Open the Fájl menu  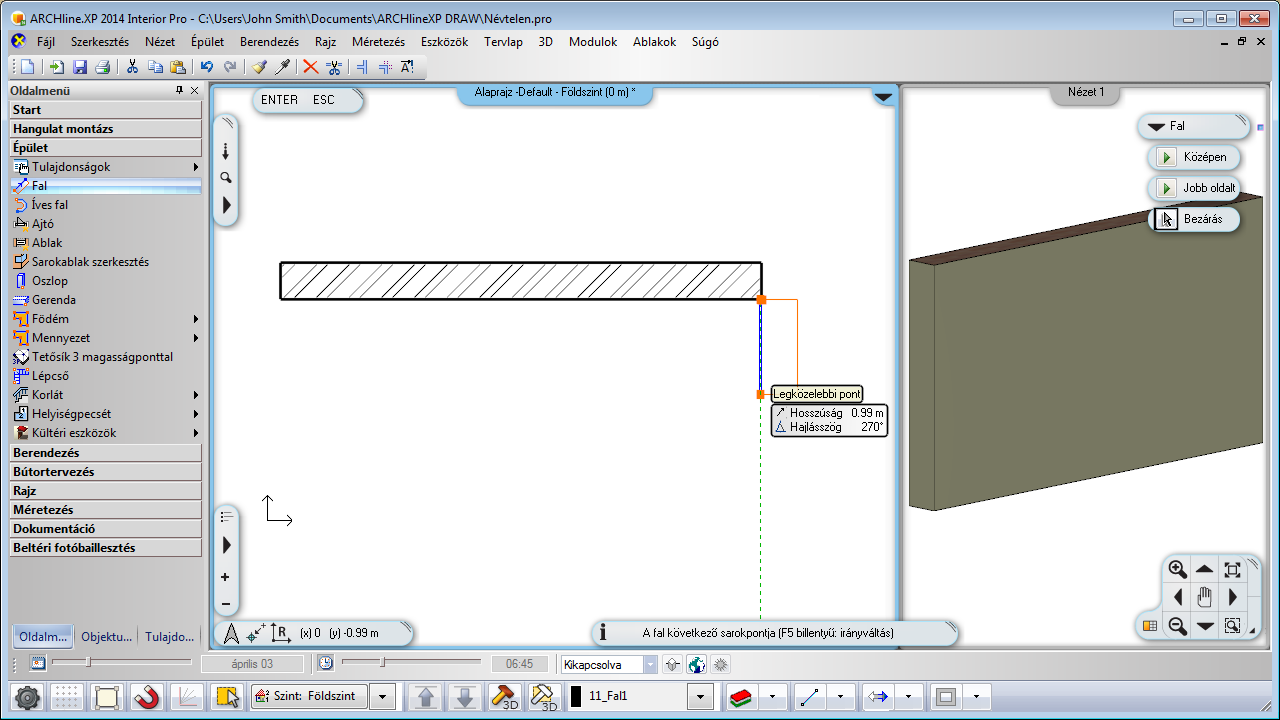click(x=46, y=42)
